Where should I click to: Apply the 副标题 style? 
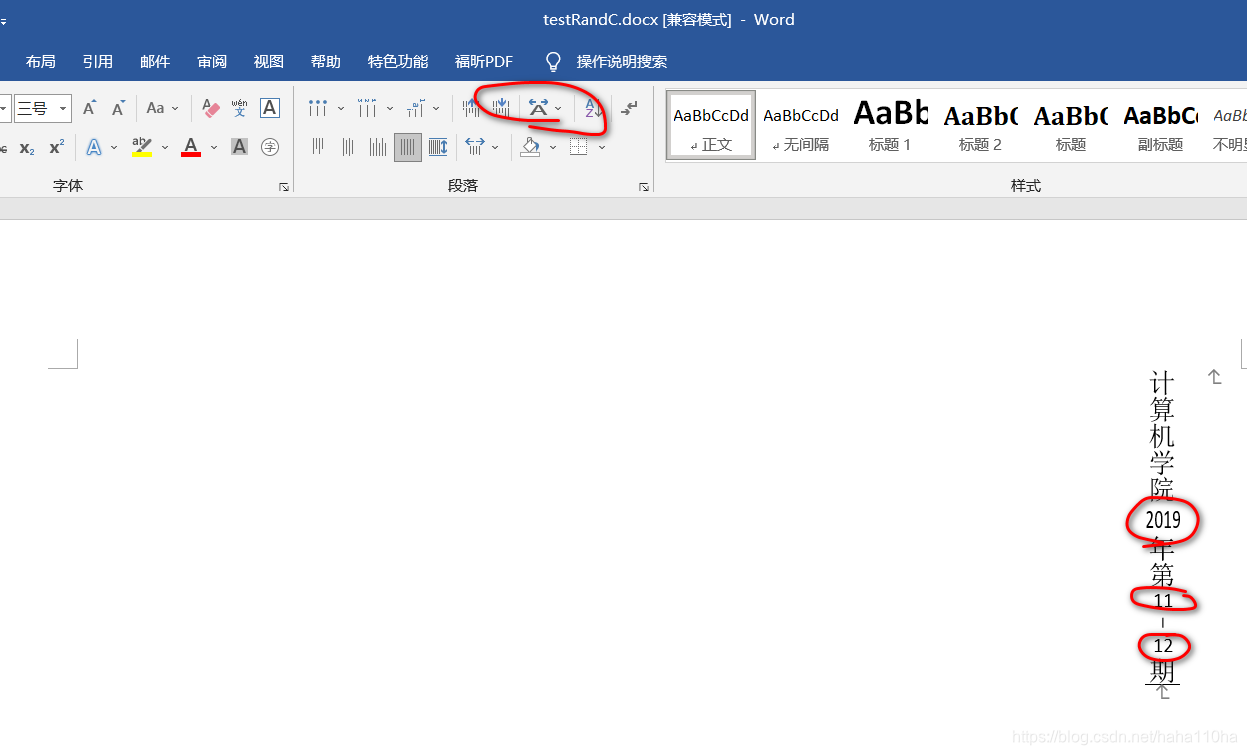[1160, 125]
